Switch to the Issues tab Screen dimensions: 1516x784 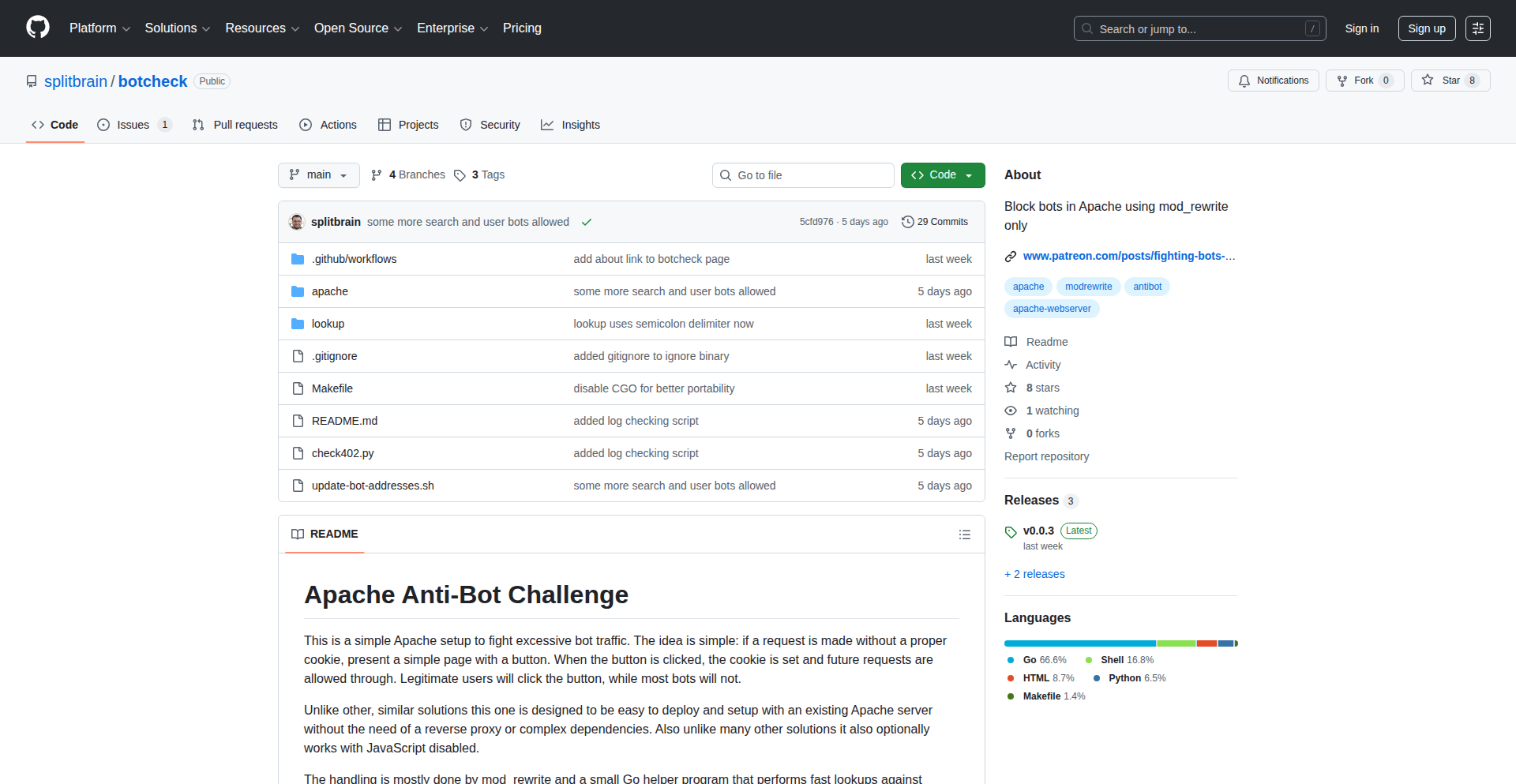[133, 125]
